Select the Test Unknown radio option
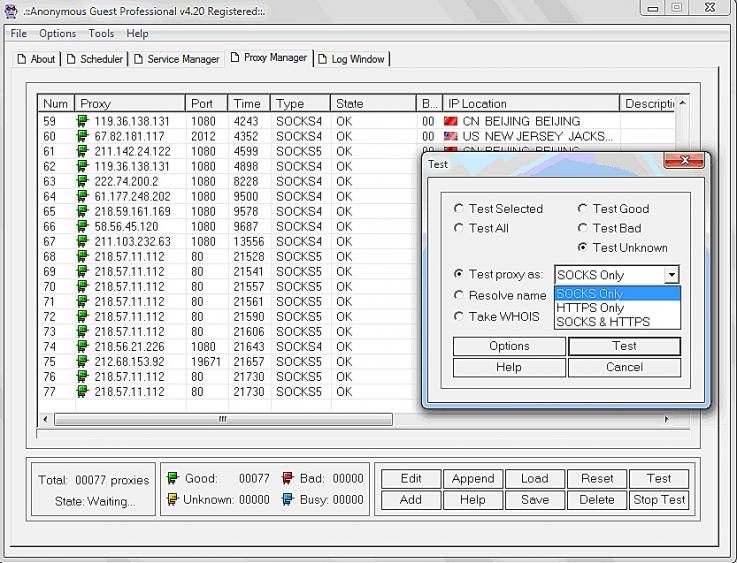The image size is (737, 563). click(x=582, y=247)
